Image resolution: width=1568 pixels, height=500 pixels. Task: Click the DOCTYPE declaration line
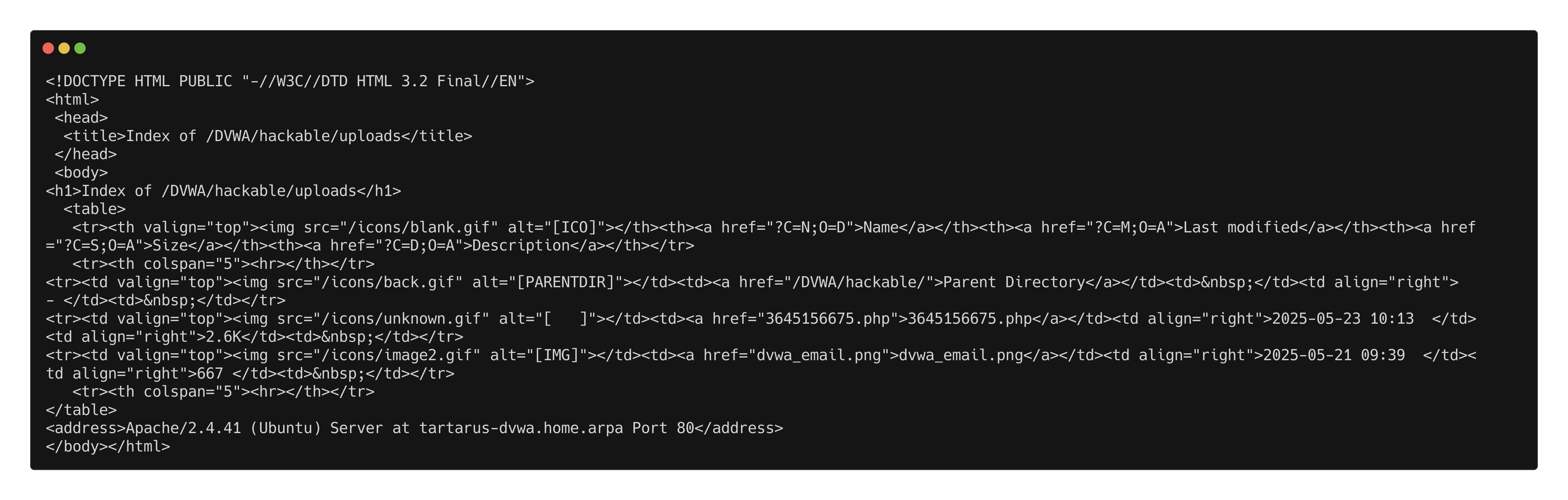[x=290, y=81]
